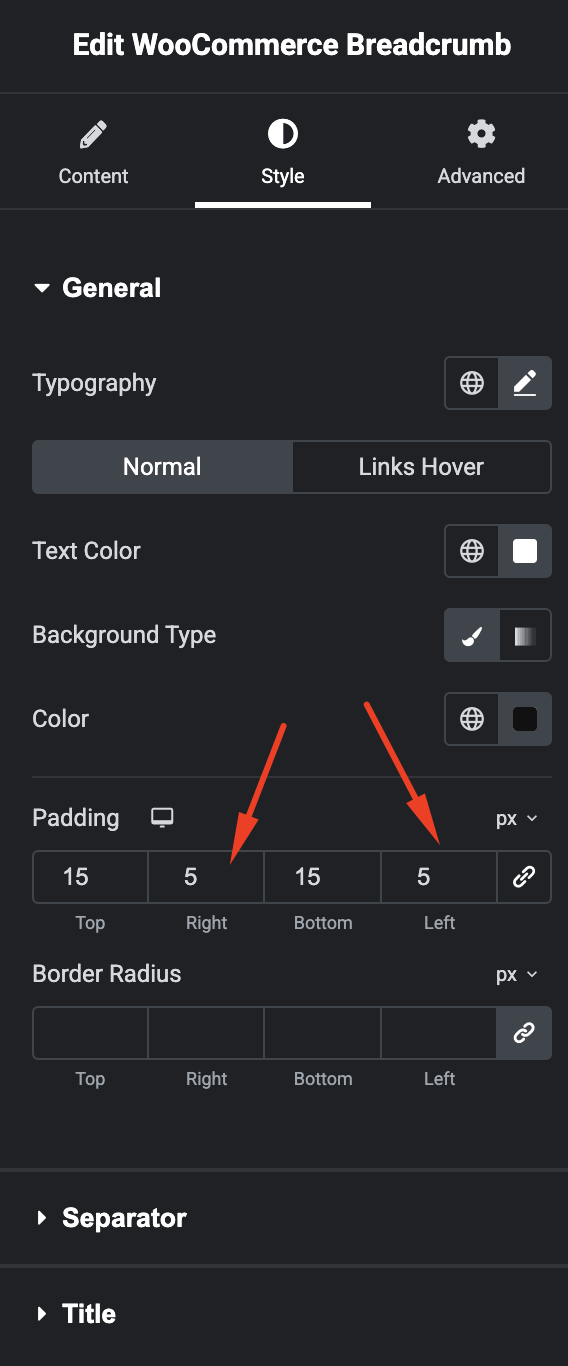568x1366 pixels.
Task: Edit typography with the pencil icon
Action: click(x=525, y=383)
